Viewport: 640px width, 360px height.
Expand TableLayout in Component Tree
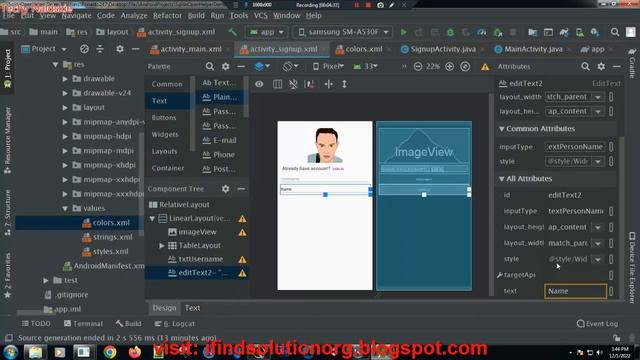pyautogui.click(x=162, y=245)
